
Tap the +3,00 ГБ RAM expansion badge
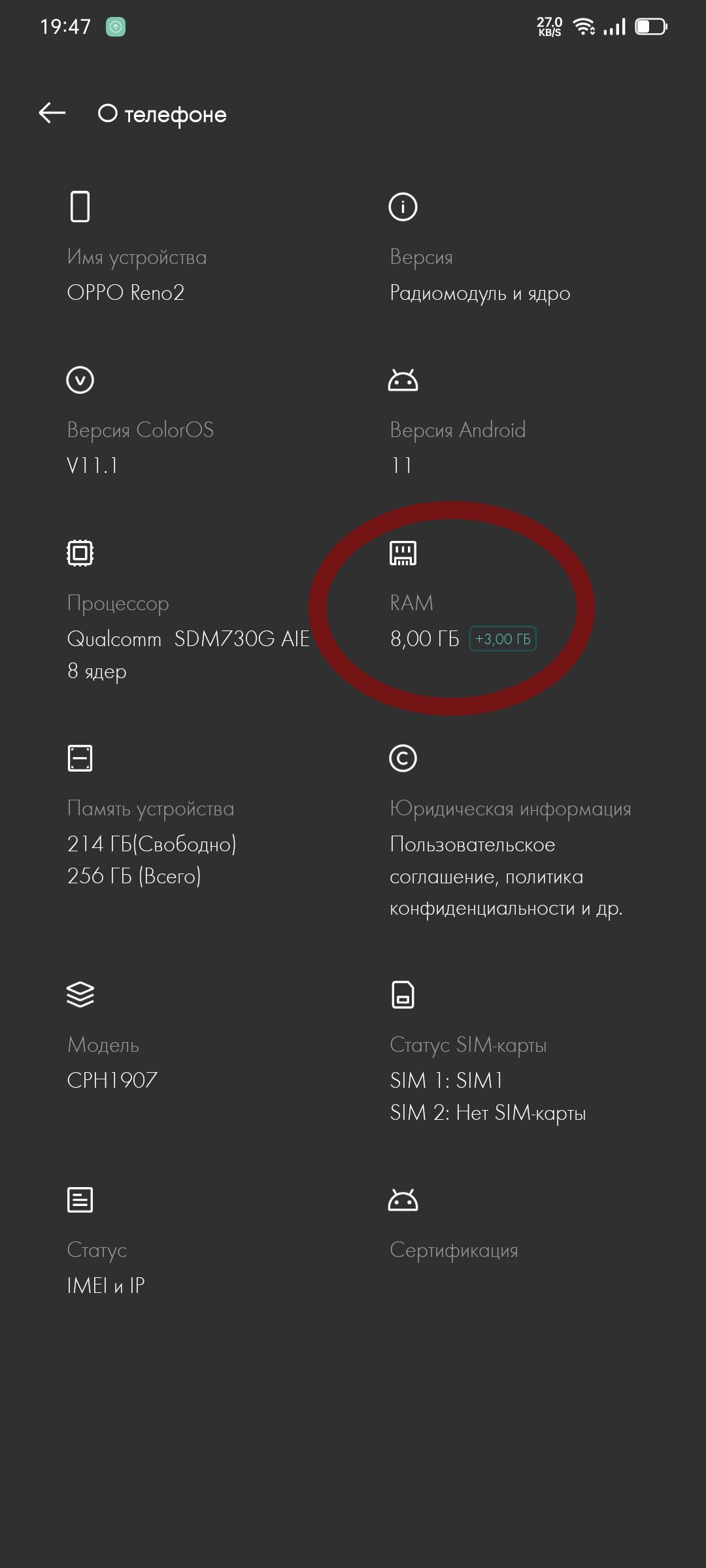tap(503, 639)
